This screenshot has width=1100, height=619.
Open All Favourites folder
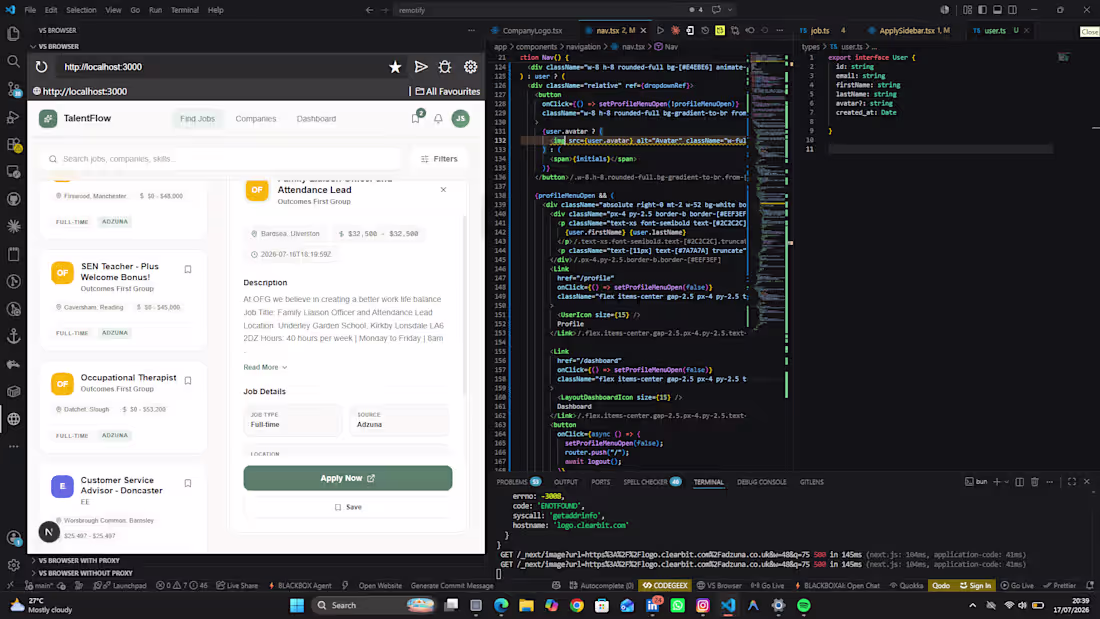click(x=448, y=91)
